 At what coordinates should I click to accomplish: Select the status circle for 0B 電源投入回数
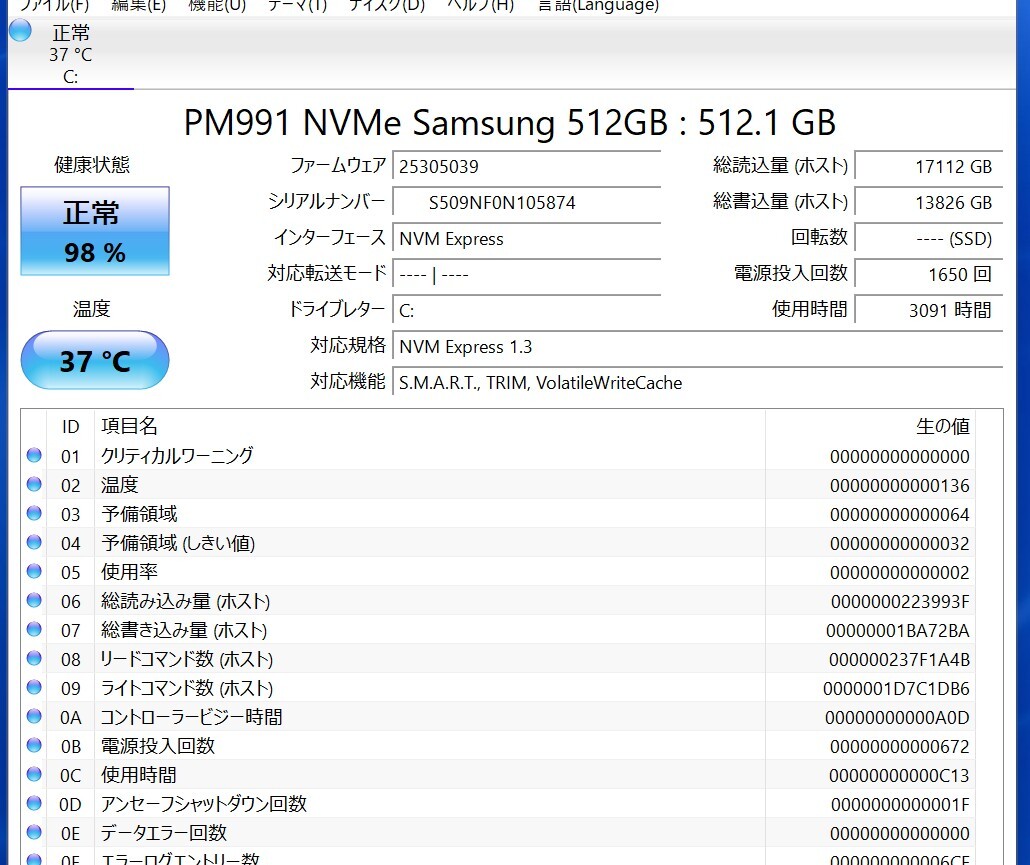34,745
